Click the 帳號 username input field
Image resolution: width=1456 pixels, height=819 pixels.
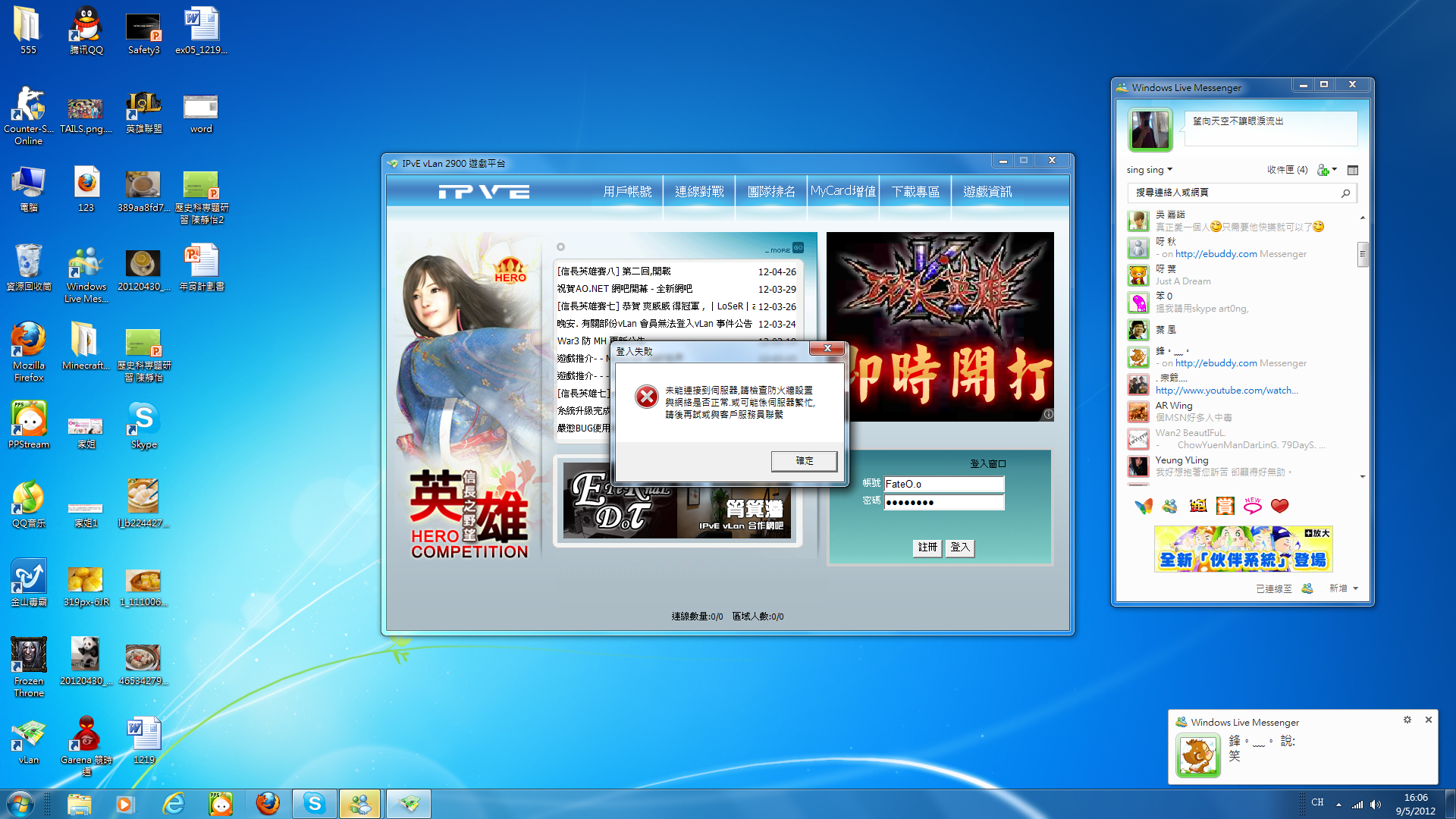coord(943,484)
